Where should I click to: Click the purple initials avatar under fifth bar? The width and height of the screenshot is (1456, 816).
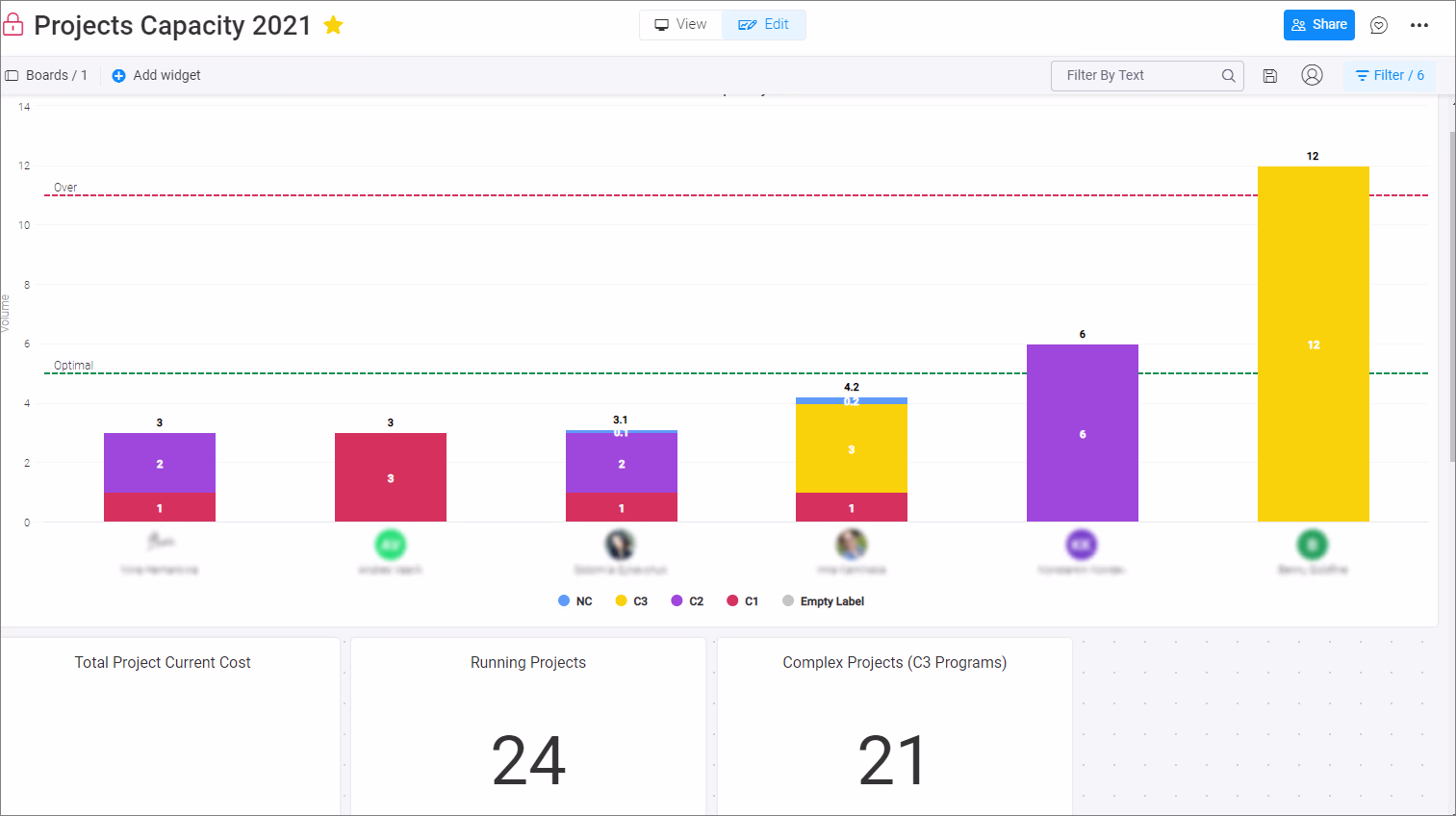point(1082,545)
